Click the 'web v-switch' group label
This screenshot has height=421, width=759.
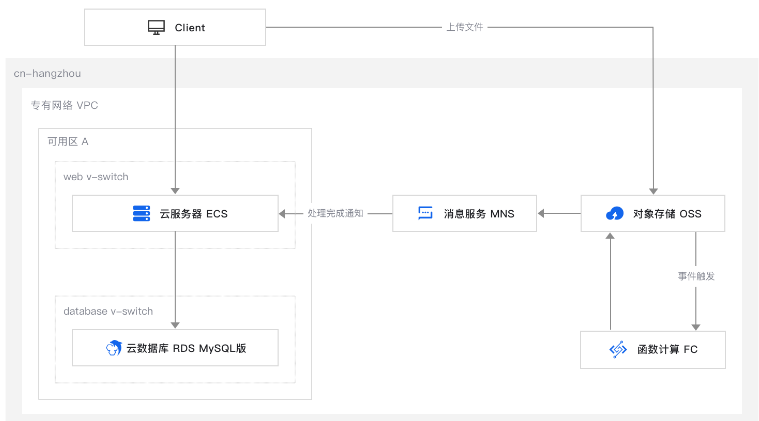click(x=96, y=176)
